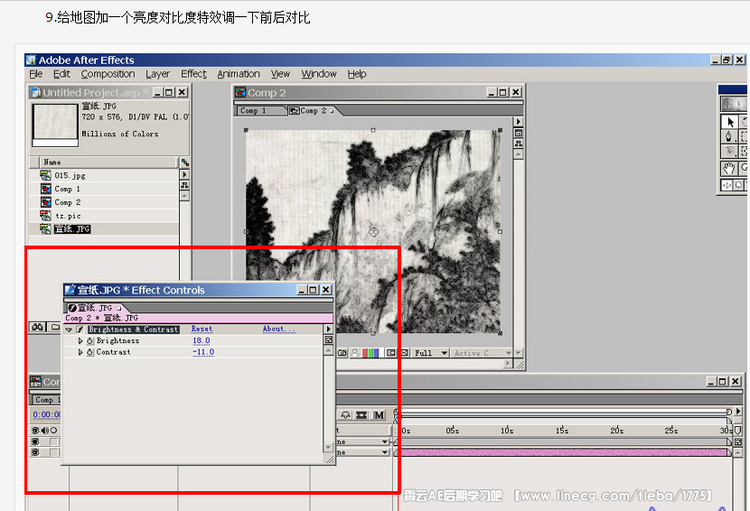Switch to Comp 1 tab in Comp window

[x=261, y=111]
